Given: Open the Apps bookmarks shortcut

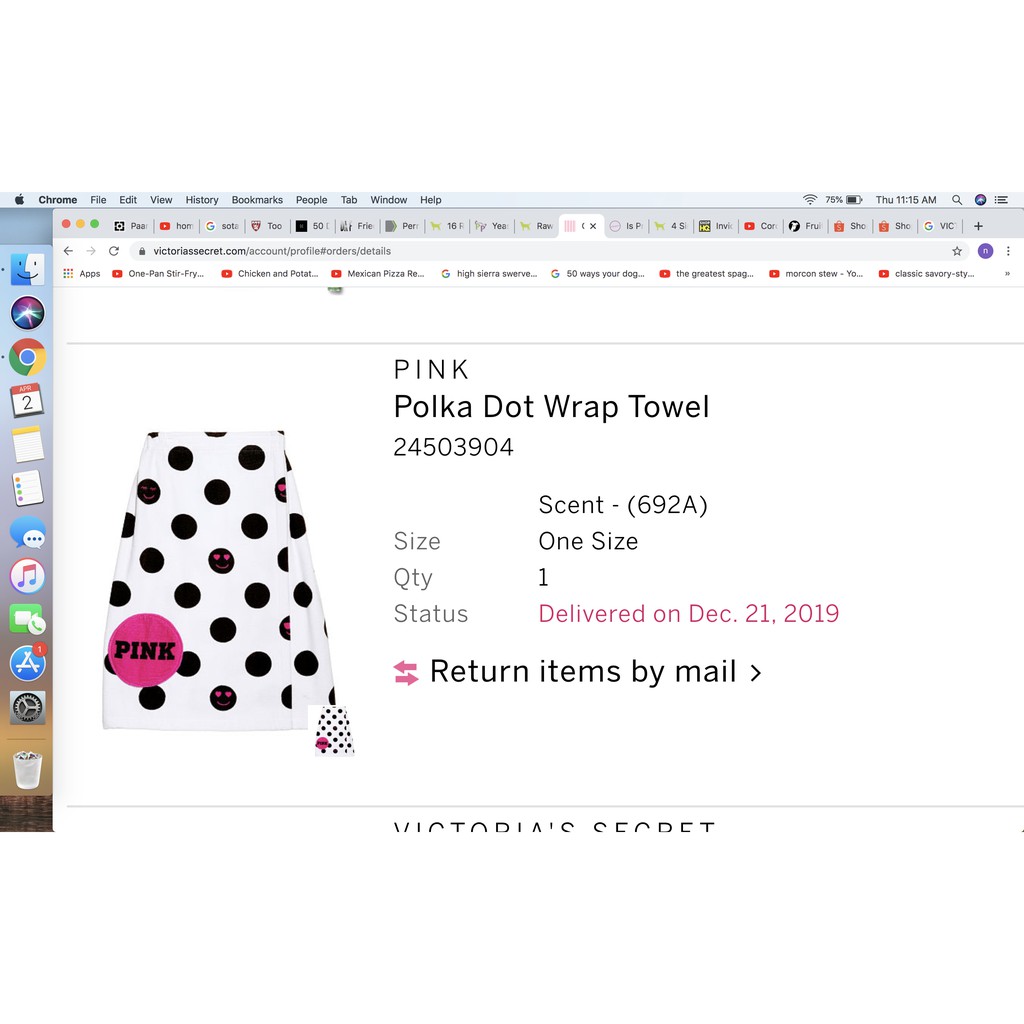Looking at the screenshot, I should click(x=82, y=274).
